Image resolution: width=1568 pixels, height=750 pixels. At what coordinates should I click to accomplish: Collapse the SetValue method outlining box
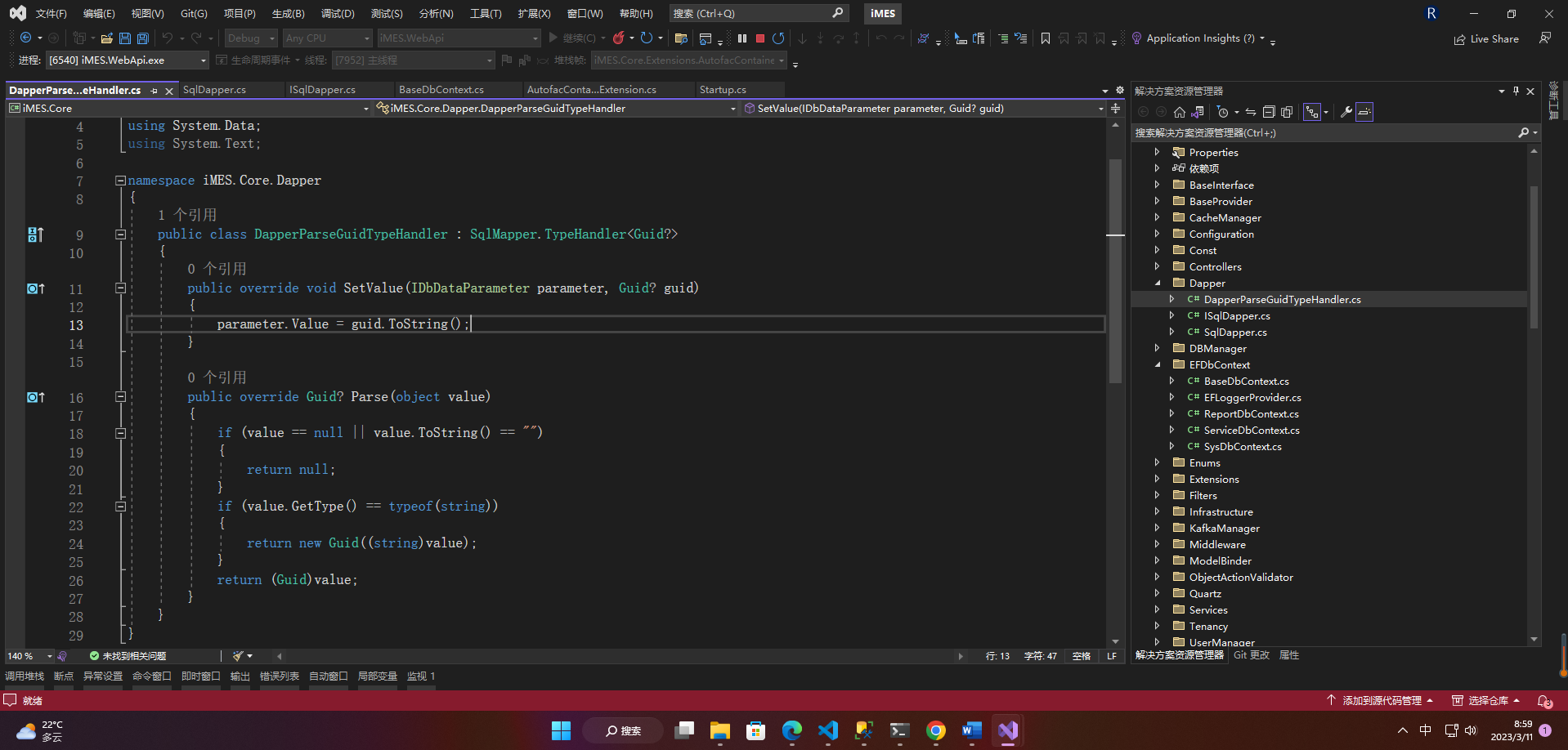[x=120, y=288]
